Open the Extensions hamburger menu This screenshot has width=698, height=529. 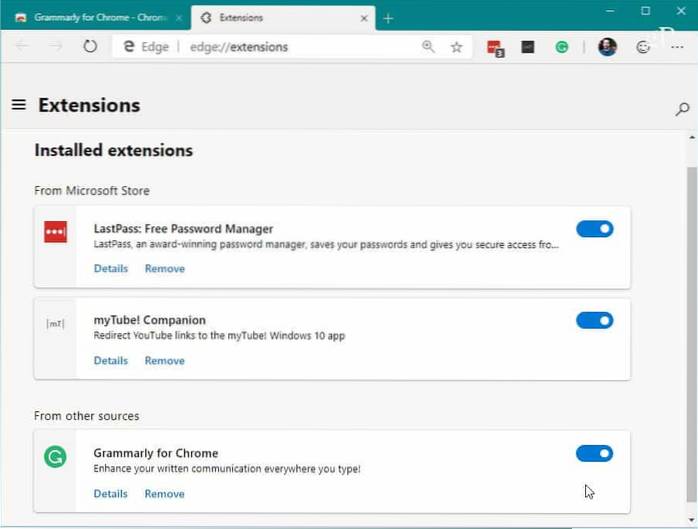(x=18, y=105)
